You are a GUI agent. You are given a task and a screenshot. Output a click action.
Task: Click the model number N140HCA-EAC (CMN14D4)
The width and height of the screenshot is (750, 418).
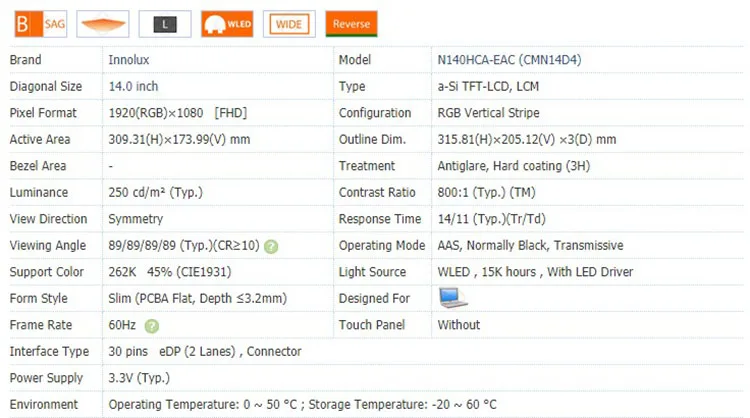[x=509, y=60]
